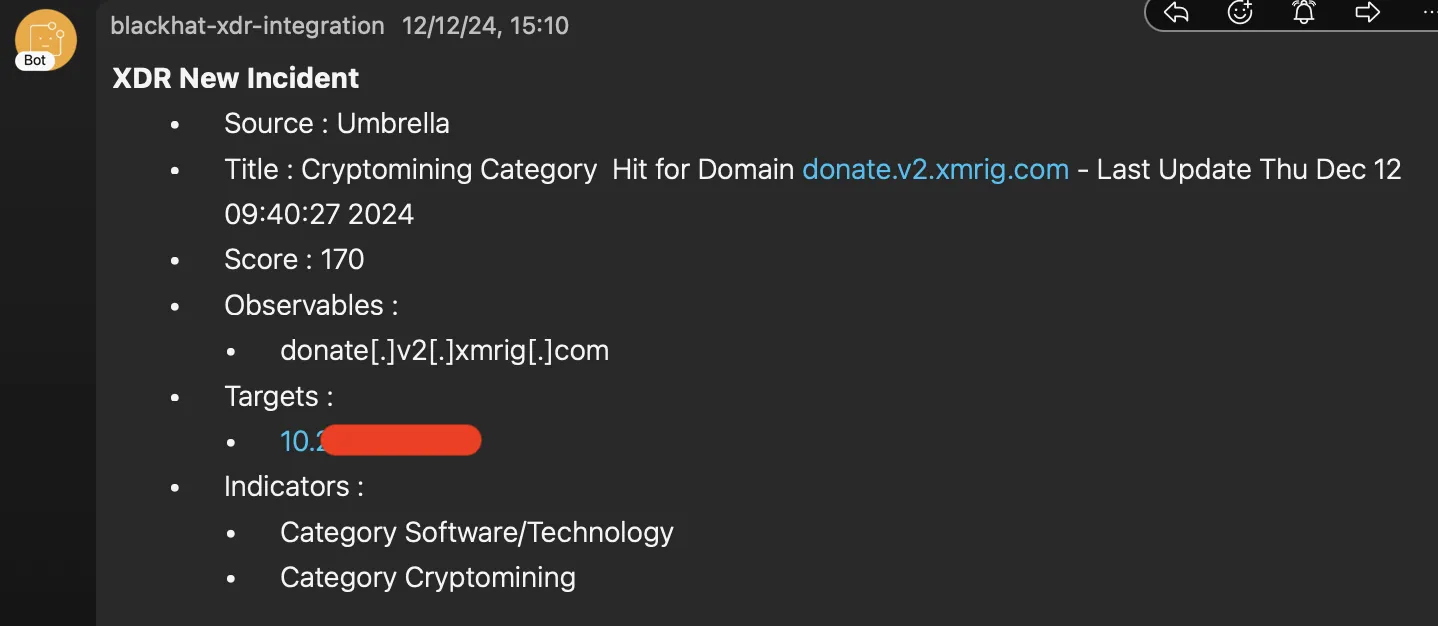Click the Observables label
This screenshot has height=626, width=1438.
(311, 305)
